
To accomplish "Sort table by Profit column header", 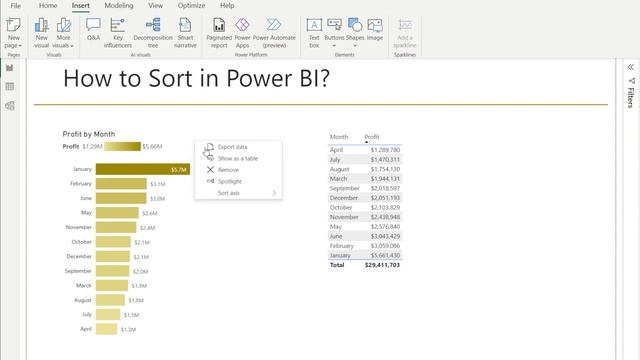I will (372, 137).
